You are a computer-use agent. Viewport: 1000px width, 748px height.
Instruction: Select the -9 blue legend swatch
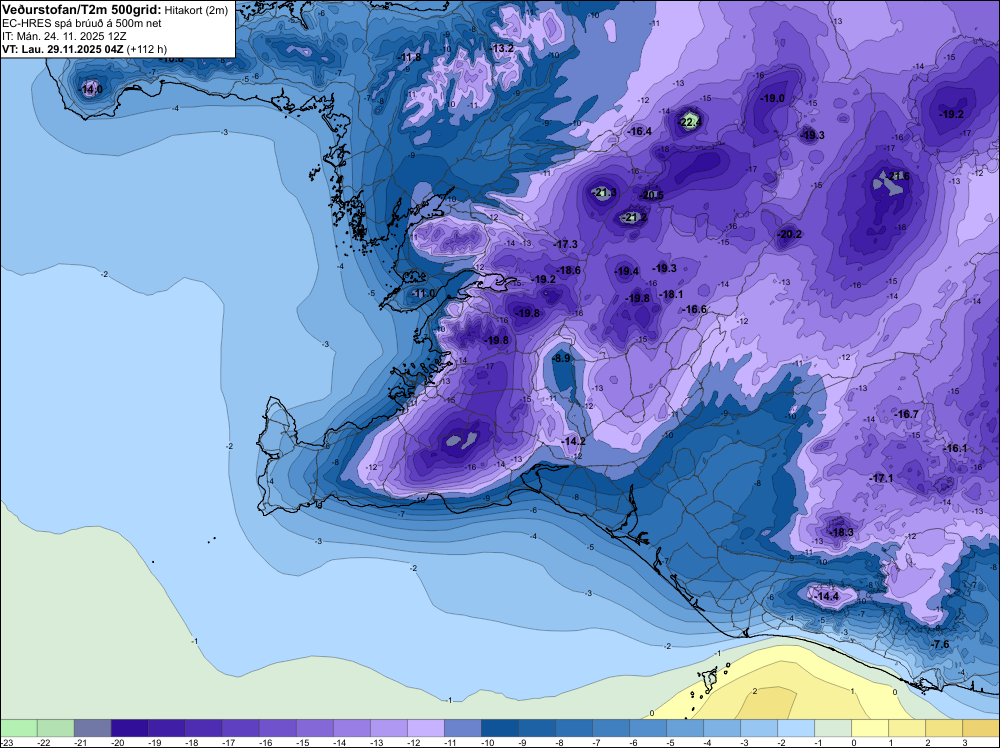tap(536, 728)
